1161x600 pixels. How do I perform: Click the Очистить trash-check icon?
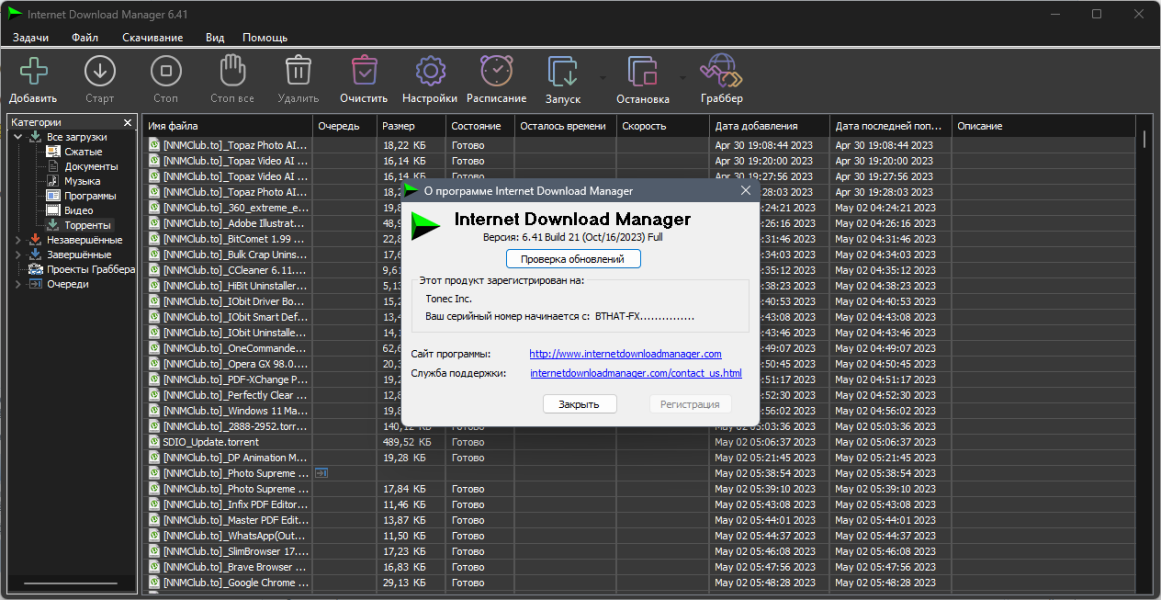[x=364, y=72]
